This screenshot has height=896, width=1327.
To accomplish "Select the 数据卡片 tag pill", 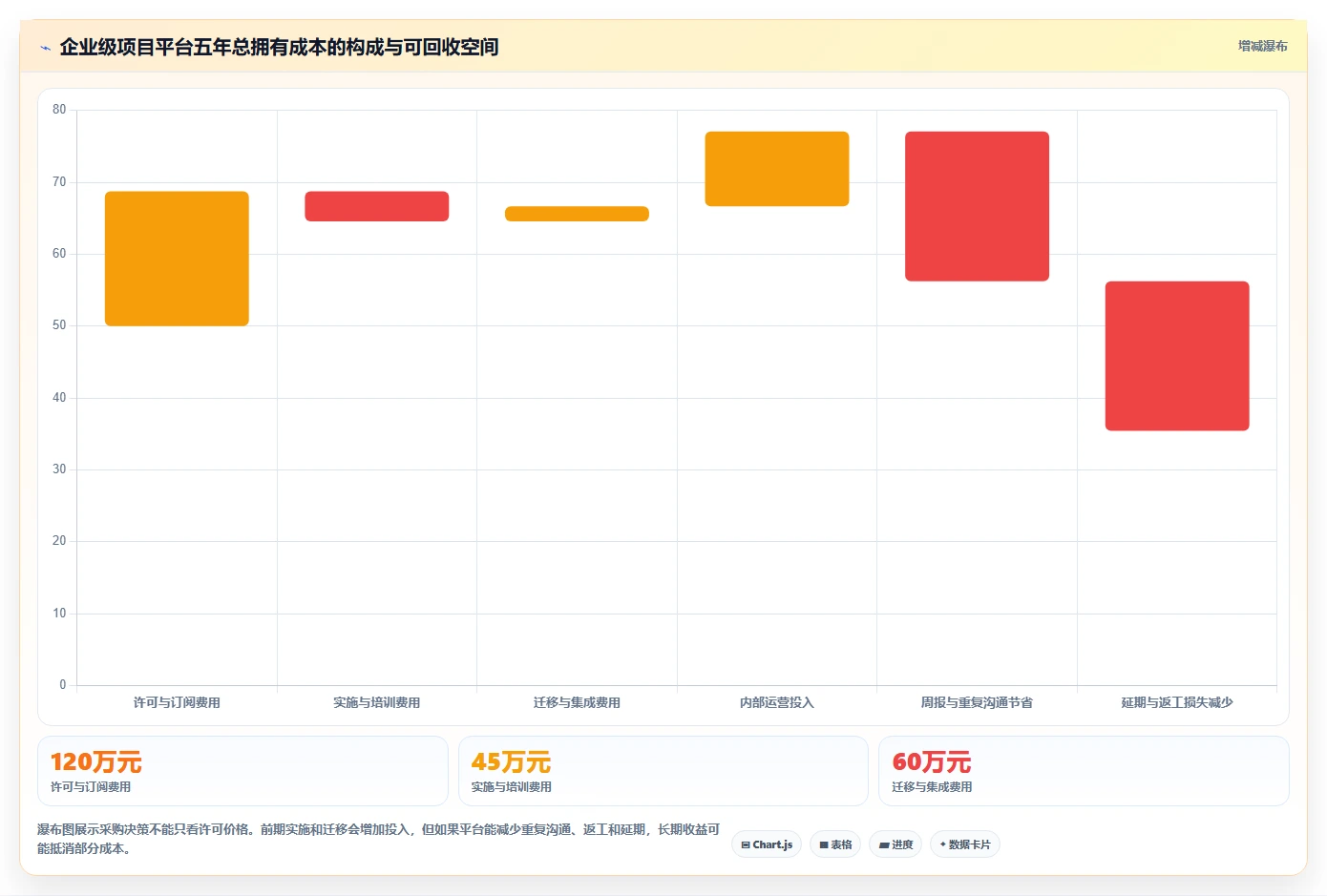I will coord(965,844).
